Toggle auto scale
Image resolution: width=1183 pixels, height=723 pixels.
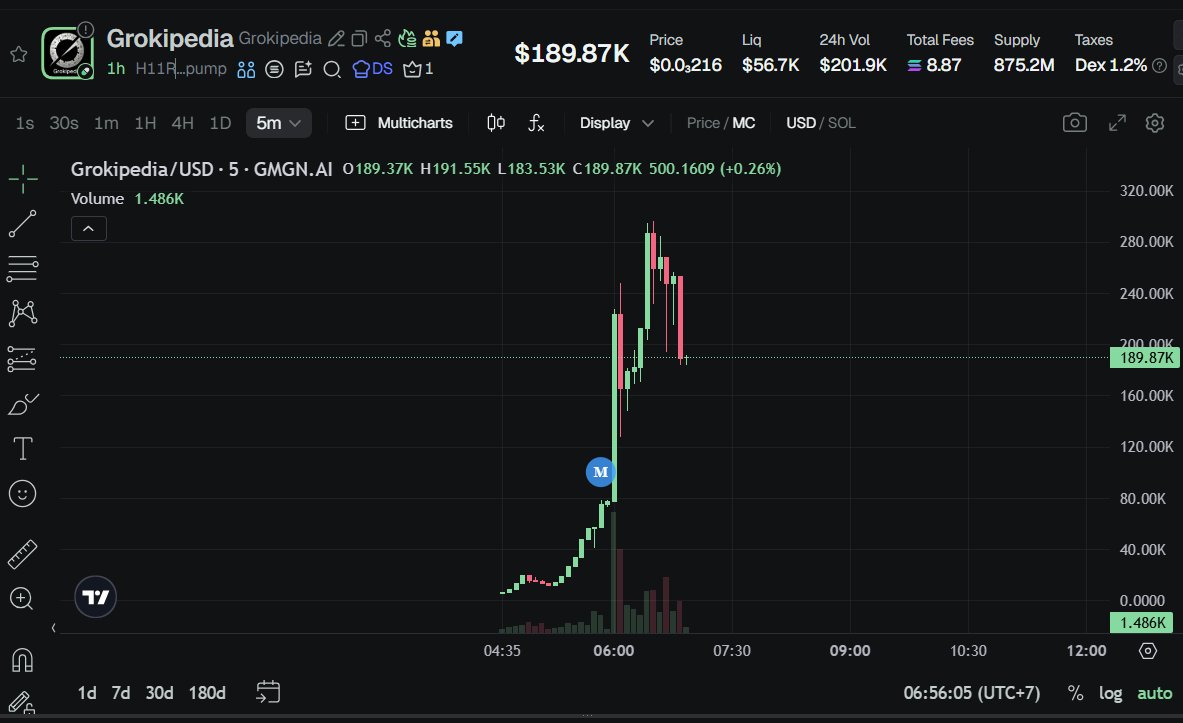tap(1154, 693)
